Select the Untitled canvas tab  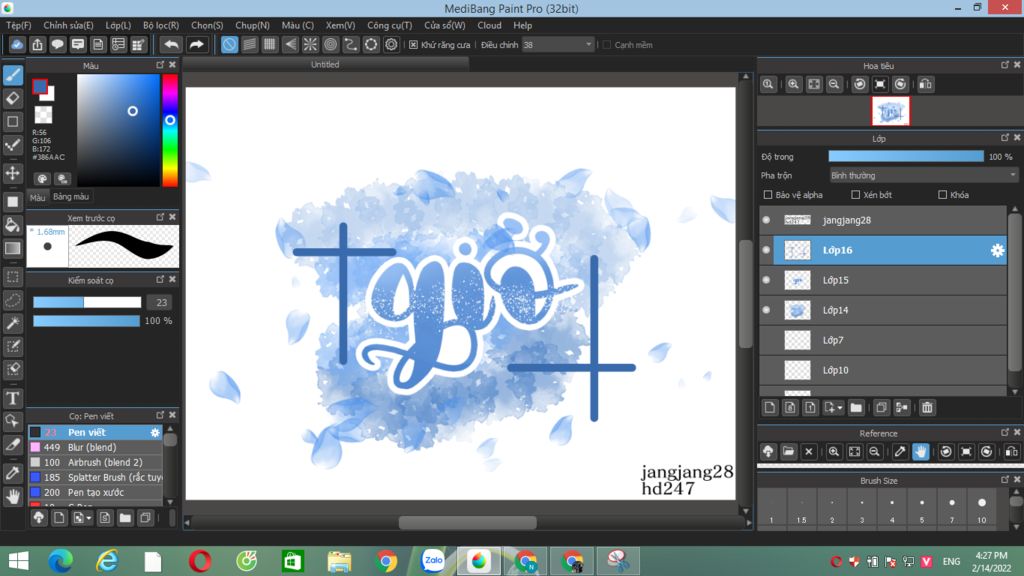pyautogui.click(x=325, y=64)
